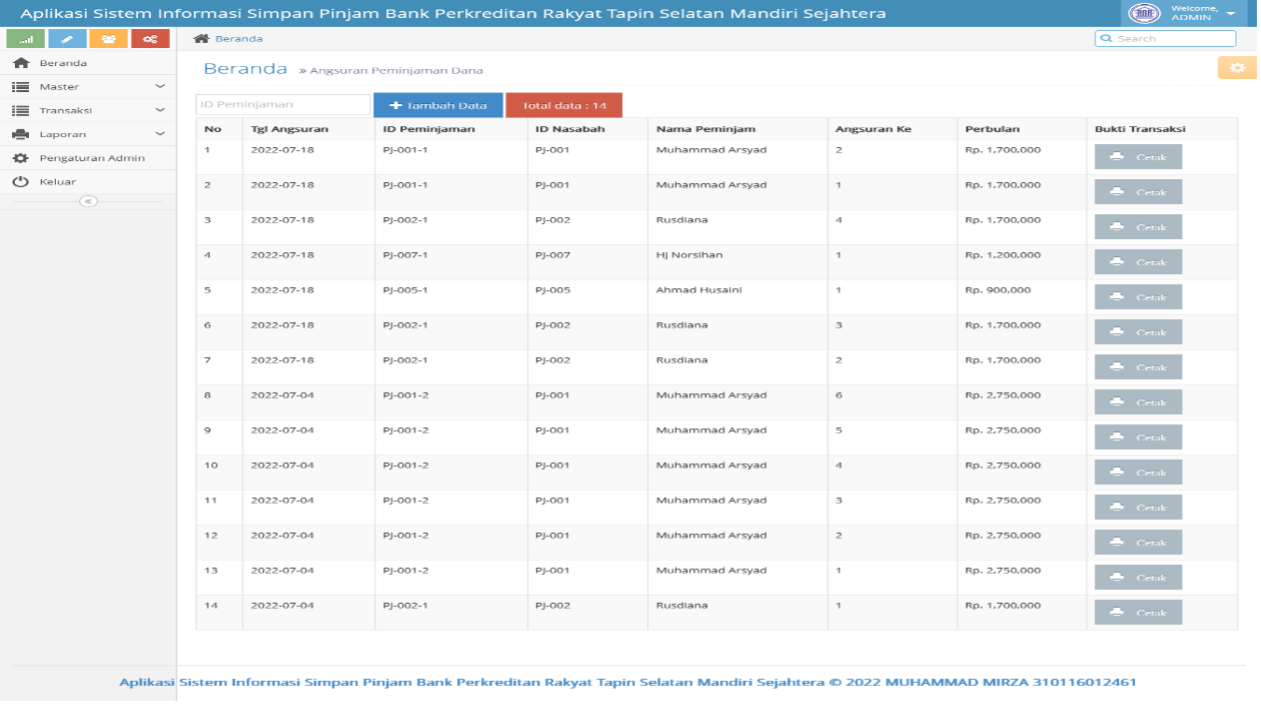This screenshot has width=1261, height=705.
Task: Focus the Search box in the header
Action: 1165,39
